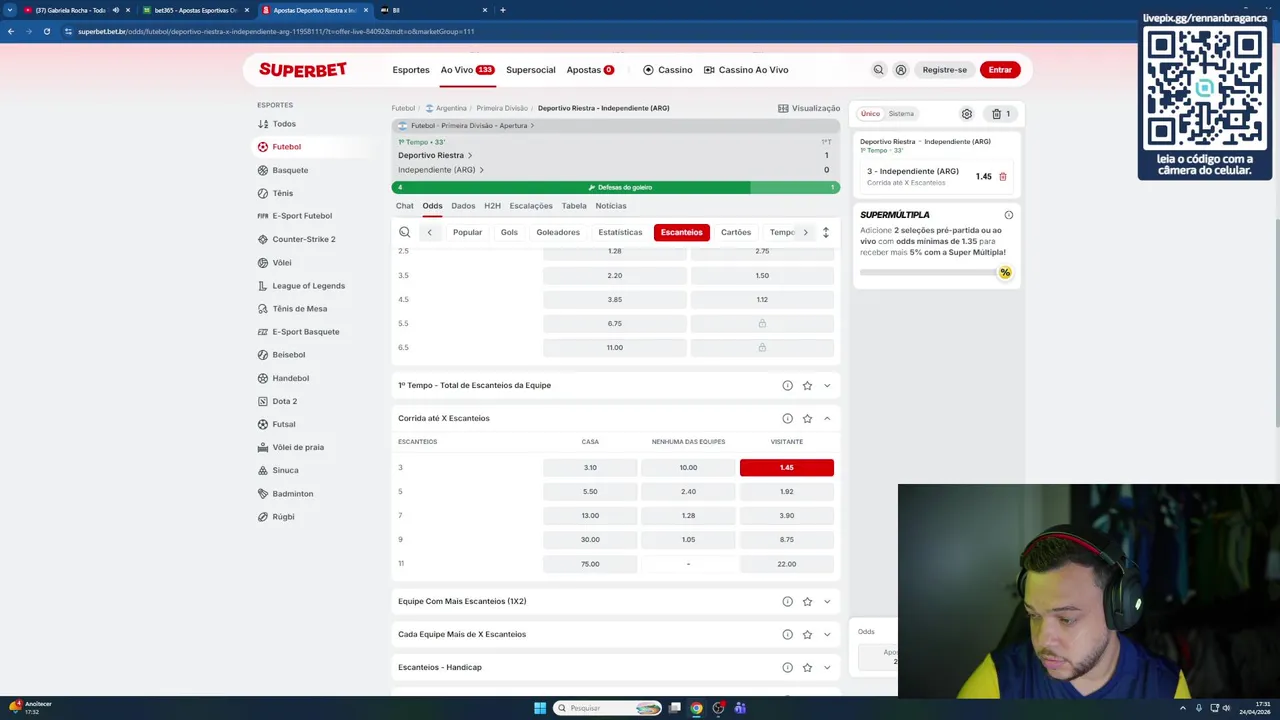Select the 13.00 Casa odd for 7 escanteios
Viewport: 1280px width, 720px height.
(590, 516)
